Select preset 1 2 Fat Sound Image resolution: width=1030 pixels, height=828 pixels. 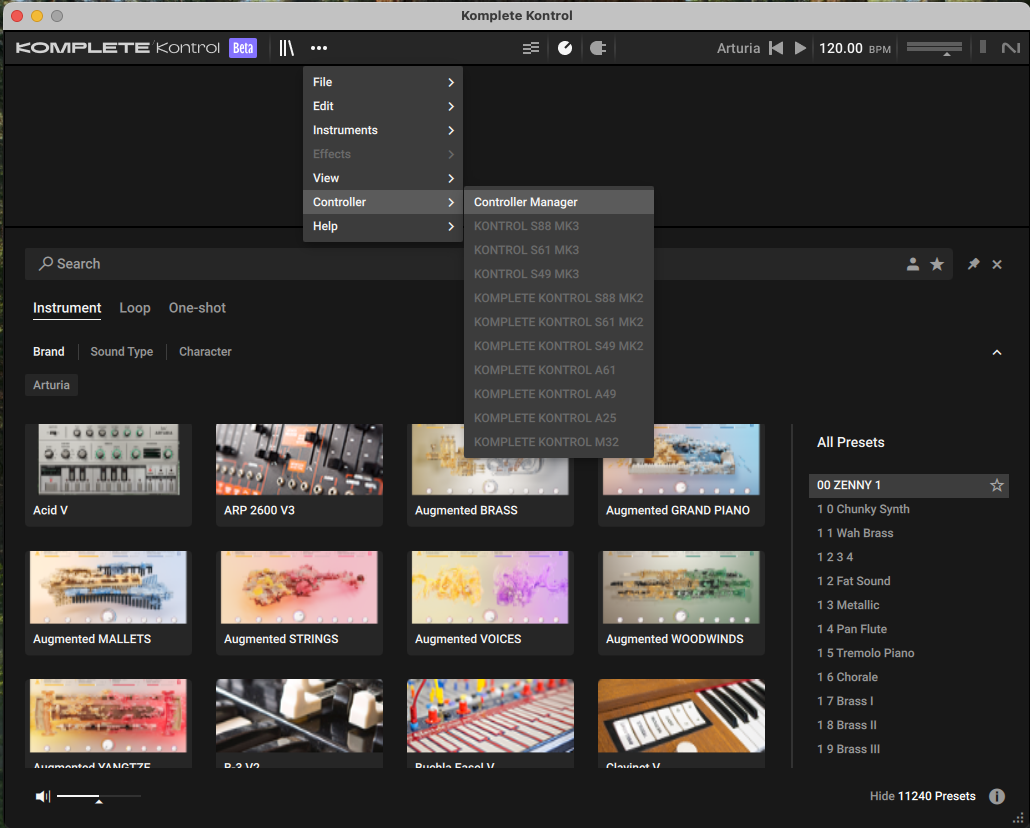[x=853, y=581]
